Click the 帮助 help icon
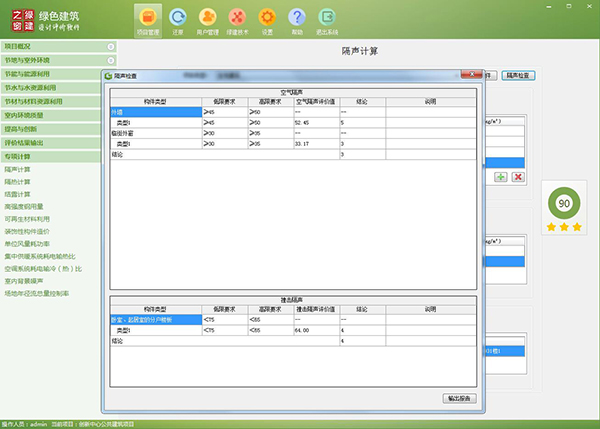600x429 pixels. [x=296, y=20]
